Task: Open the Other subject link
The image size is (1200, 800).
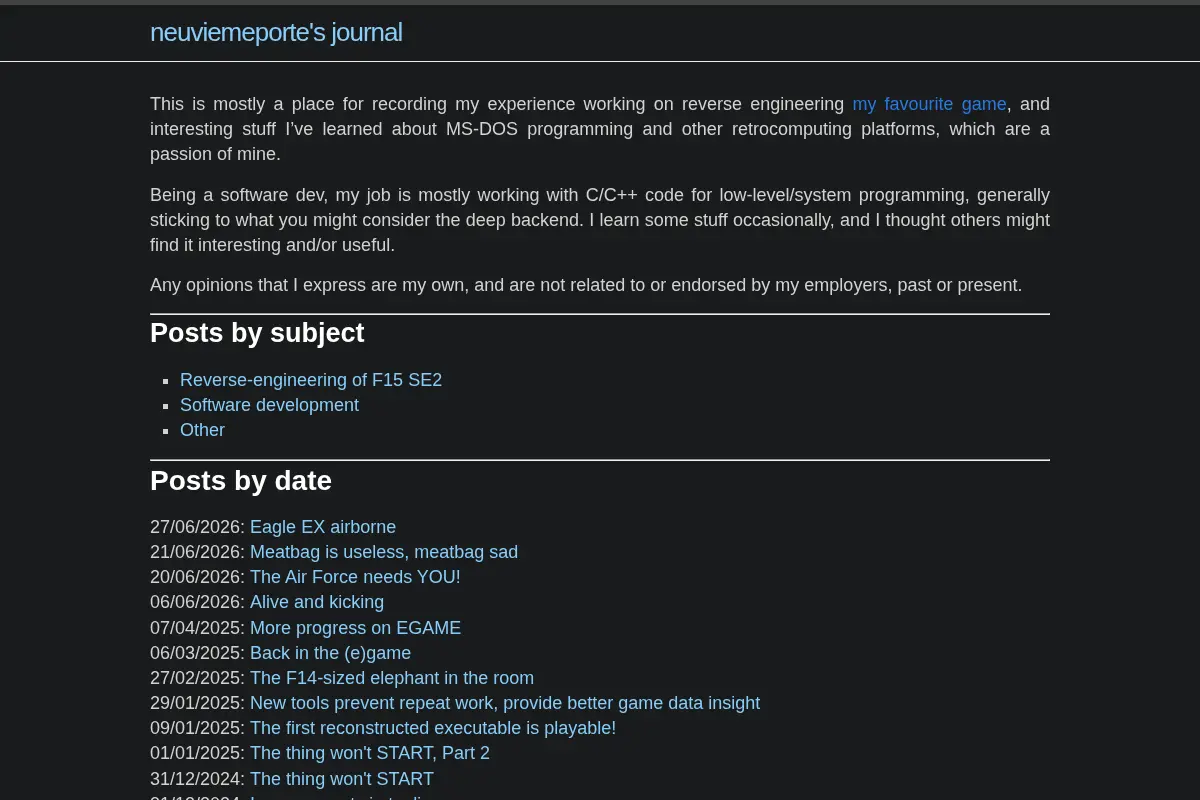Action: [202, 430]
